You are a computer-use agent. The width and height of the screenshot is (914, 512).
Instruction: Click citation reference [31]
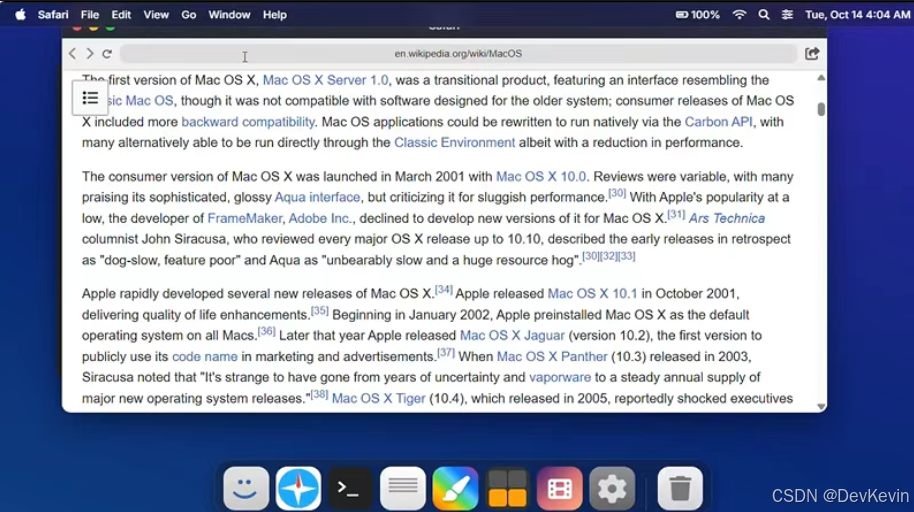click(x=676, y=214)
